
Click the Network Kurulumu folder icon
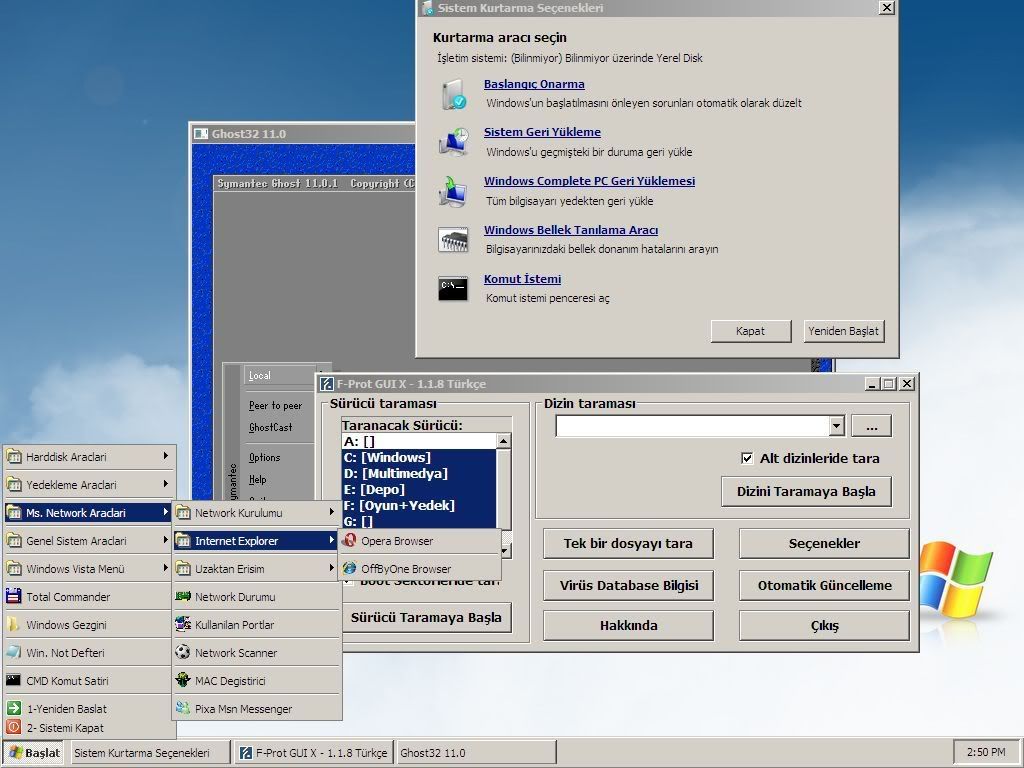point(183,513)
